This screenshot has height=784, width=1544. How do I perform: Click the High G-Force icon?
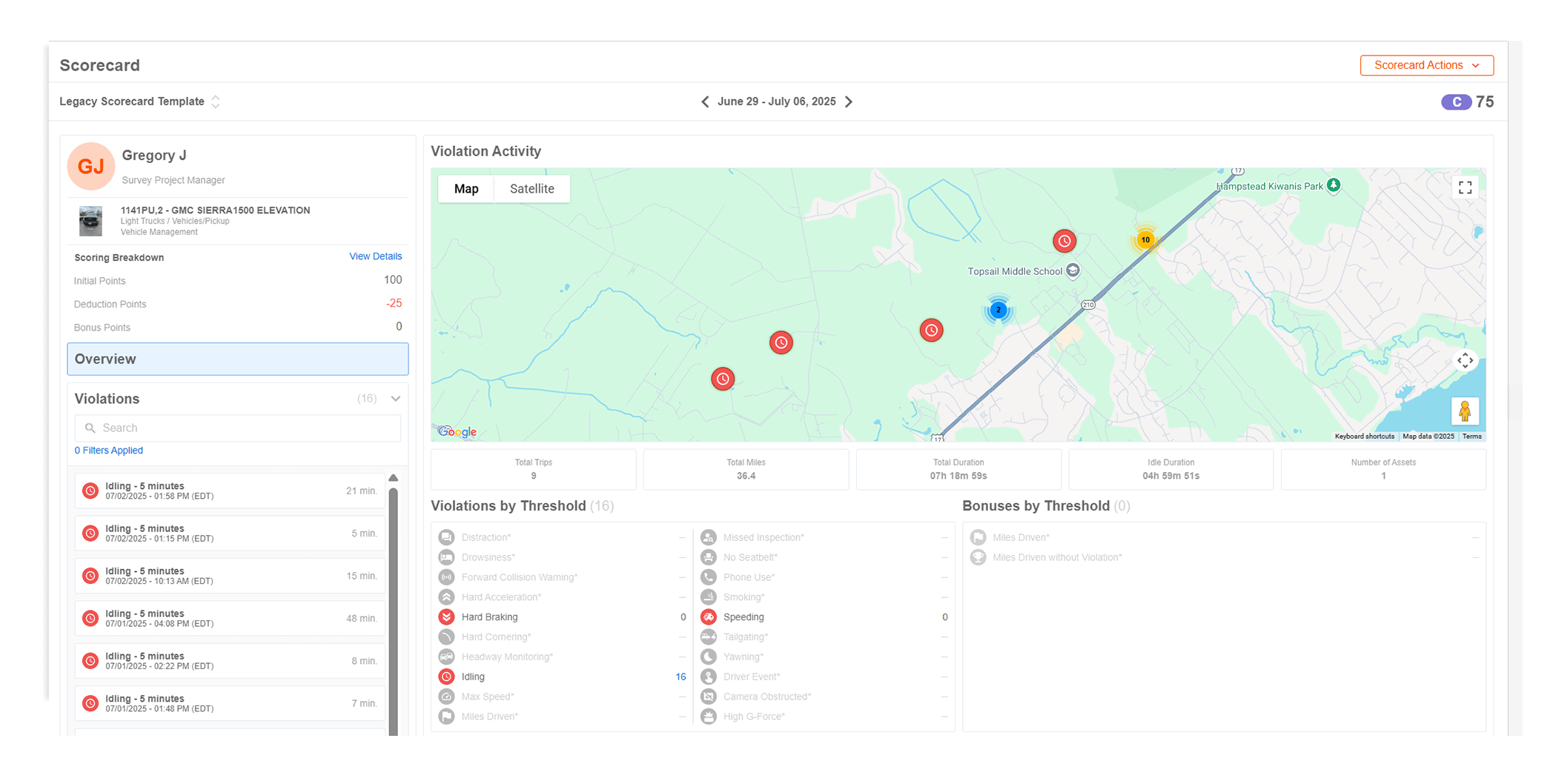tap(709, 717)
